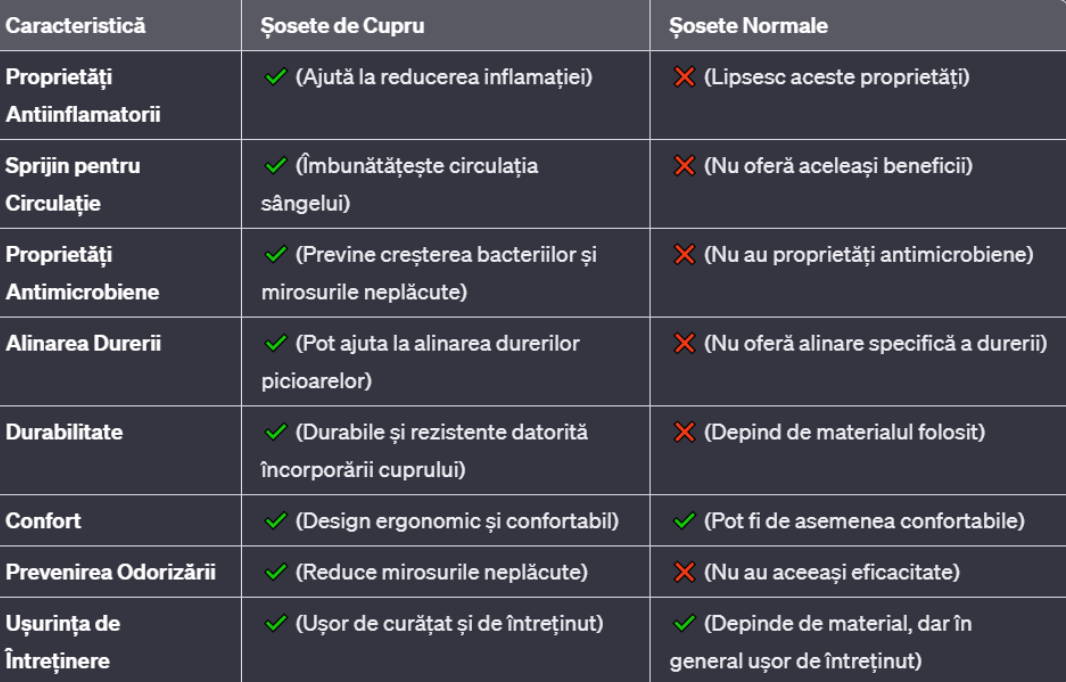Click the red X beside "Lipsesc aceste proprietăți"
This screenshot has width=1066, height=682.
685,77
